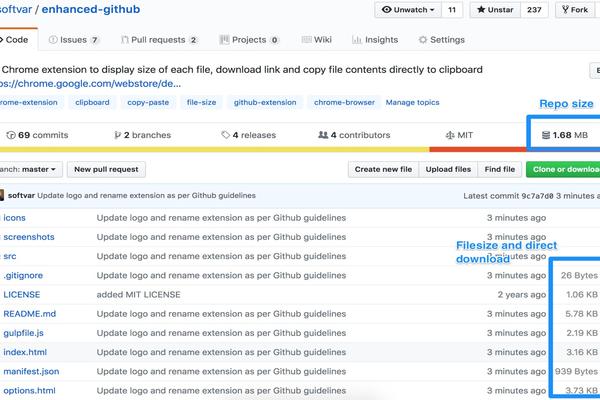Click Create new file button

click(x=383, y=169)
